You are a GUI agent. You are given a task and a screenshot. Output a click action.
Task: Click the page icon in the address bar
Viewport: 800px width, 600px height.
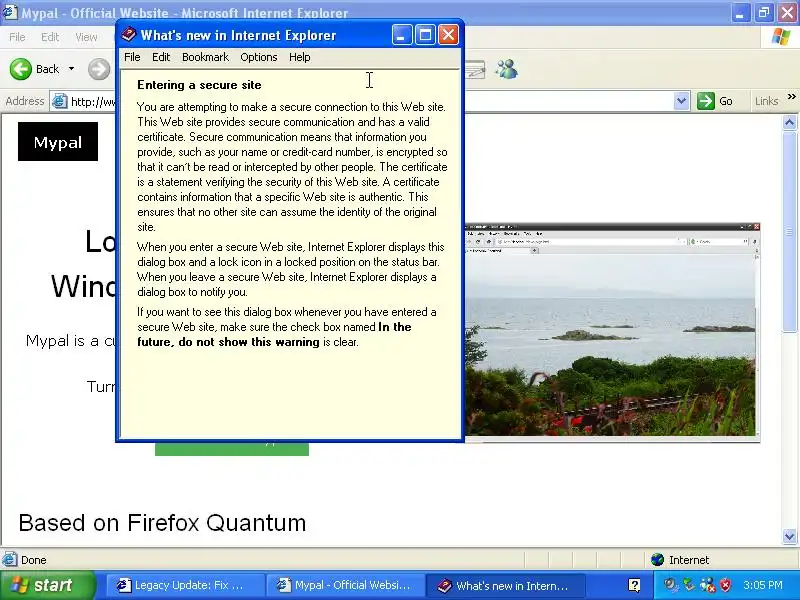pos(60,102)
